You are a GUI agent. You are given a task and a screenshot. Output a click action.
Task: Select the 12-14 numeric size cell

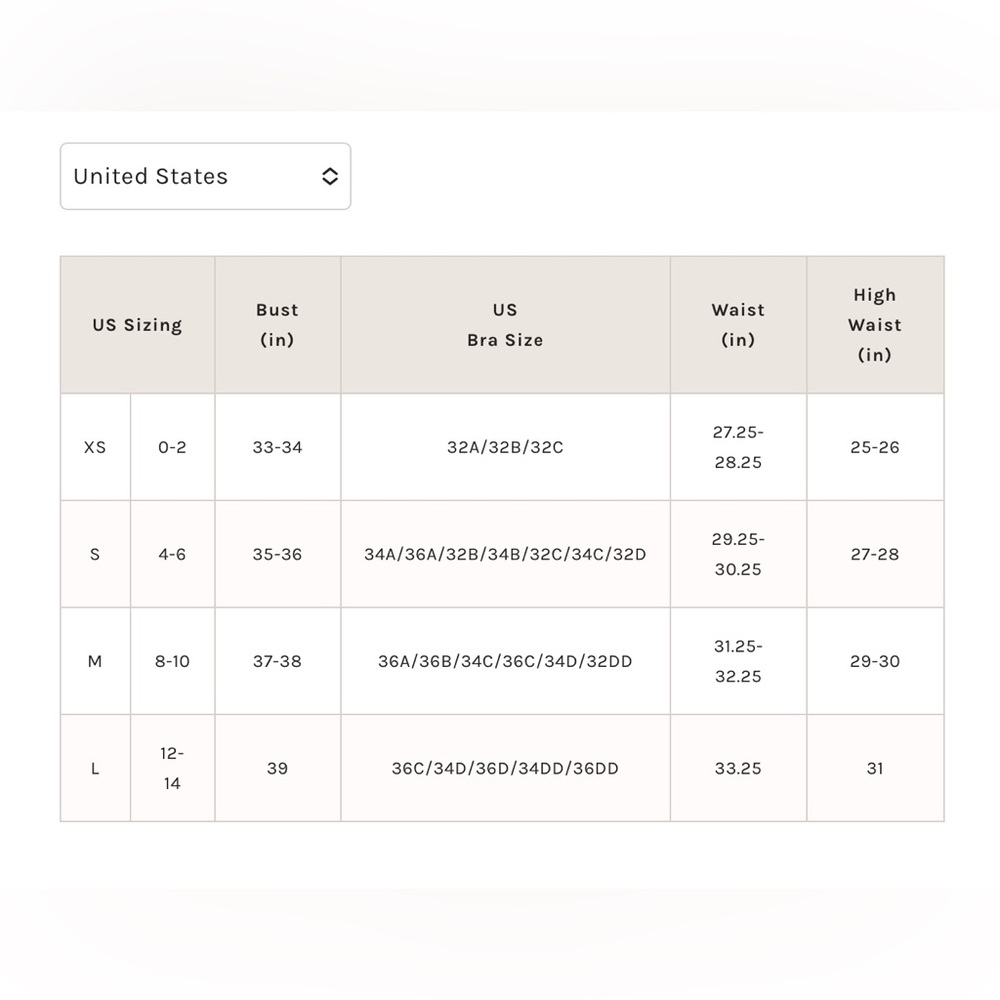pos(172,768)
